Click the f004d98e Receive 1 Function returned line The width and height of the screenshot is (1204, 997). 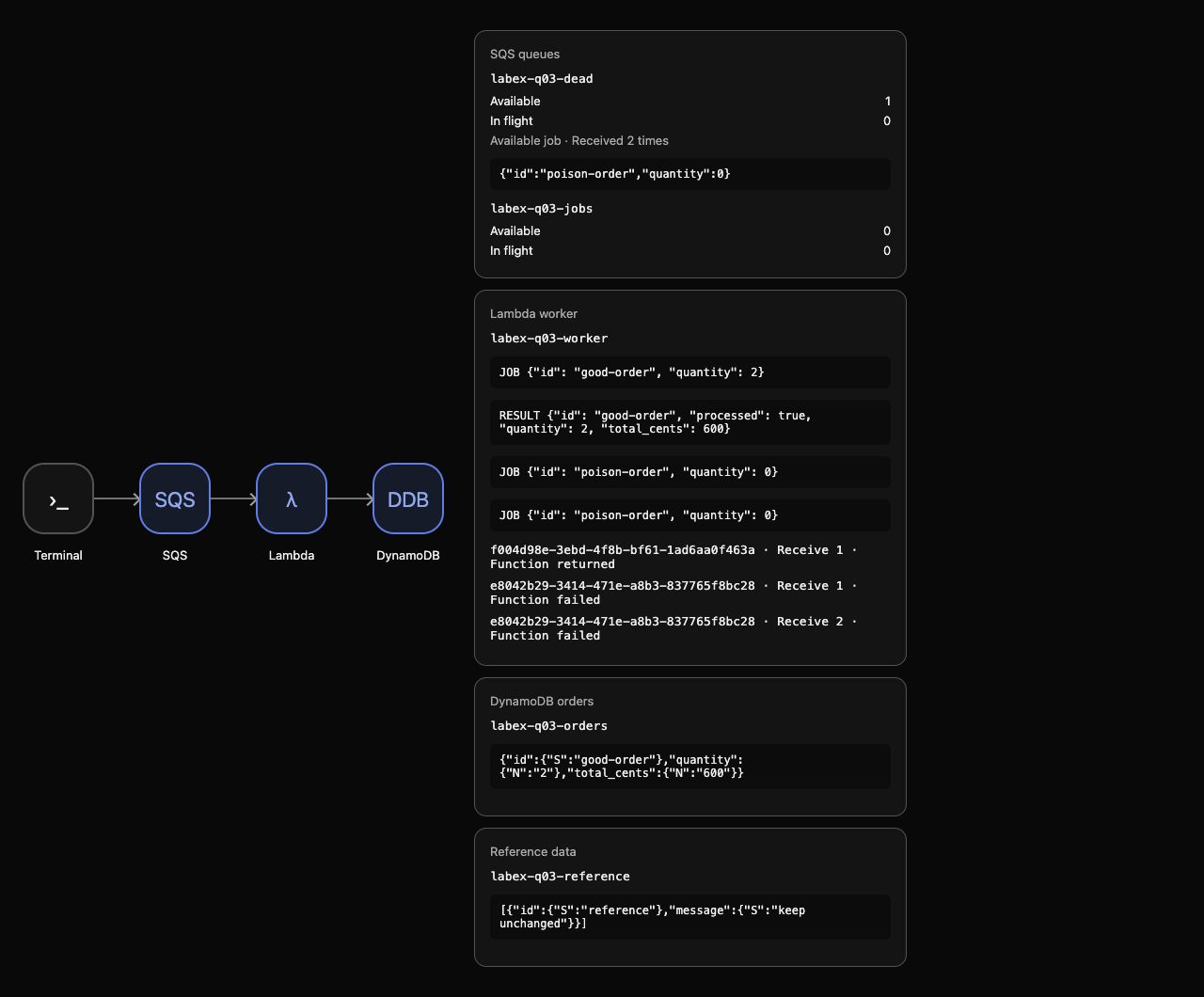[x=673, y=557]
